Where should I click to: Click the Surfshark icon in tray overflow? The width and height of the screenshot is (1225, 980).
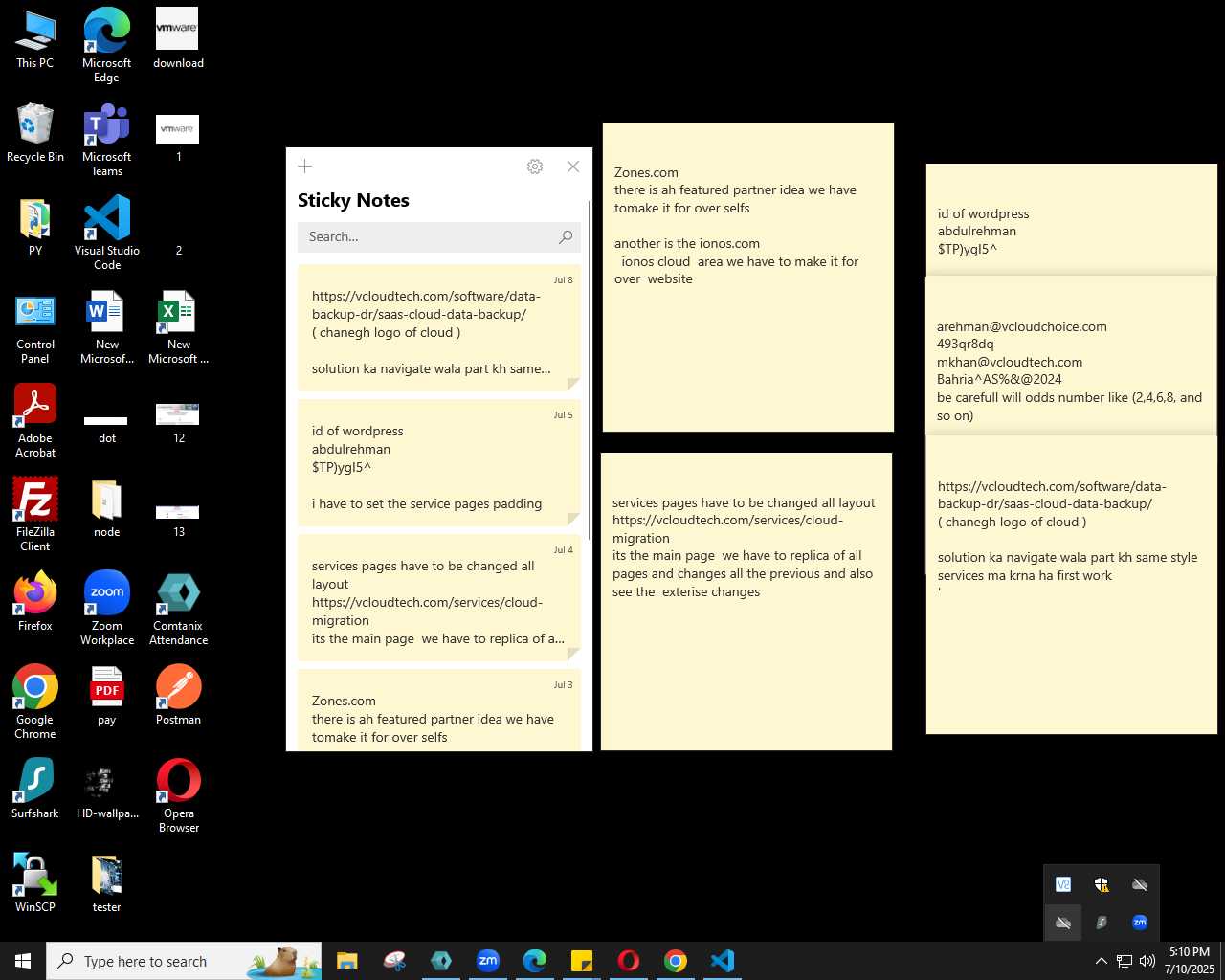point(1102,923)
